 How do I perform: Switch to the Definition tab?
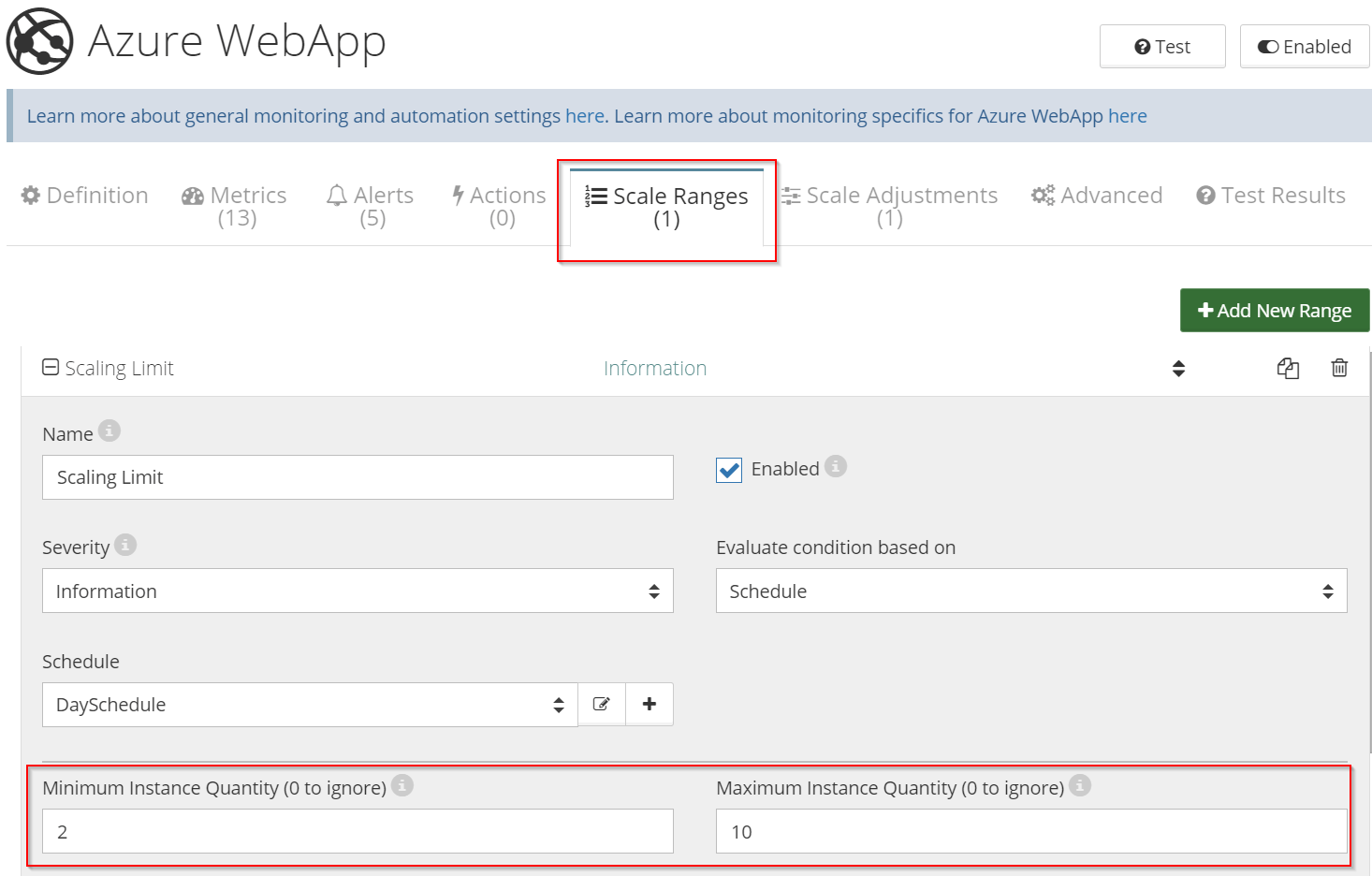tap(85, 196)
